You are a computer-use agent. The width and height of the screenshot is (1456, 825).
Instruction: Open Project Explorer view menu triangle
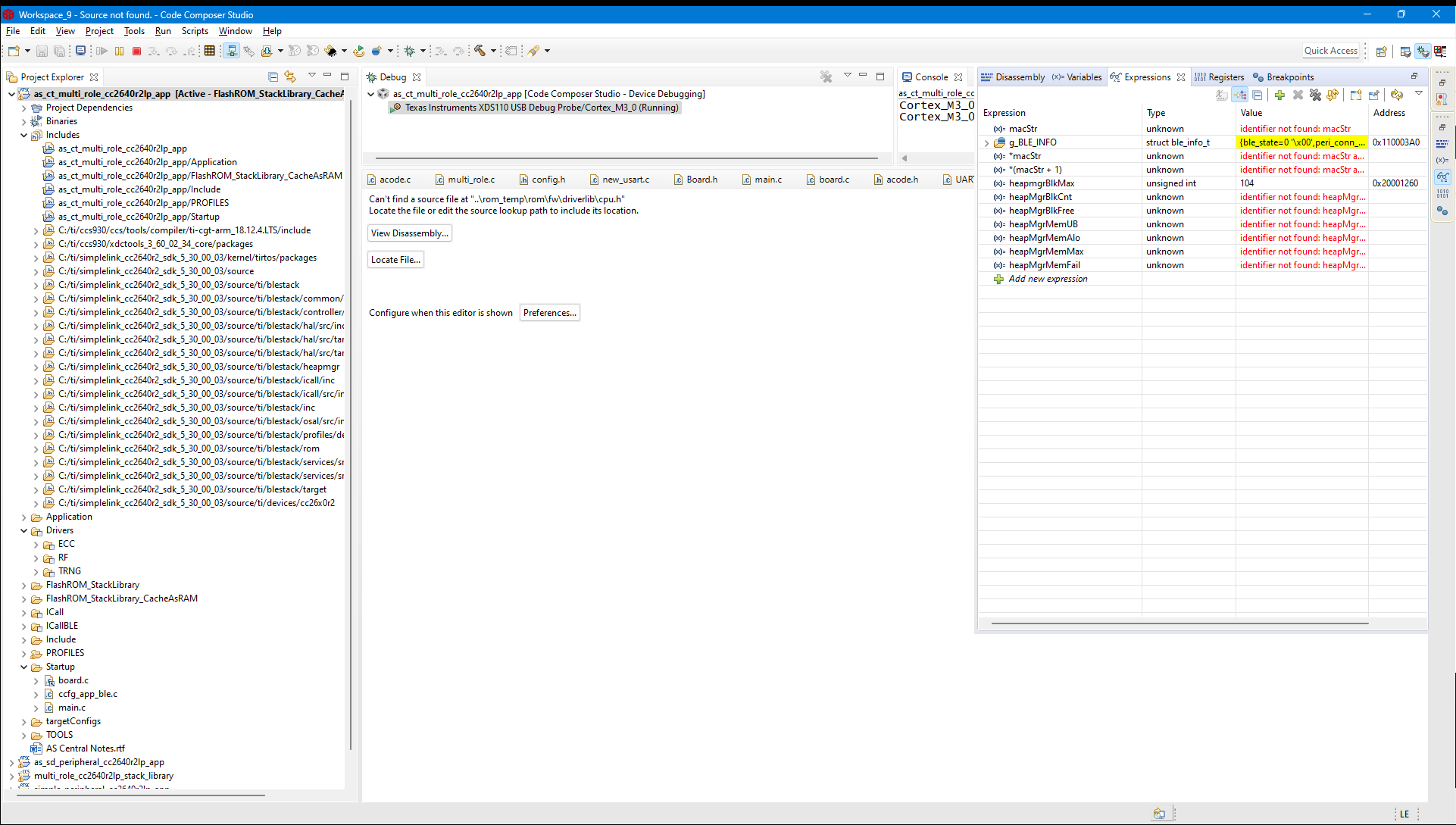pyautogui.click(x=311, y=76)
